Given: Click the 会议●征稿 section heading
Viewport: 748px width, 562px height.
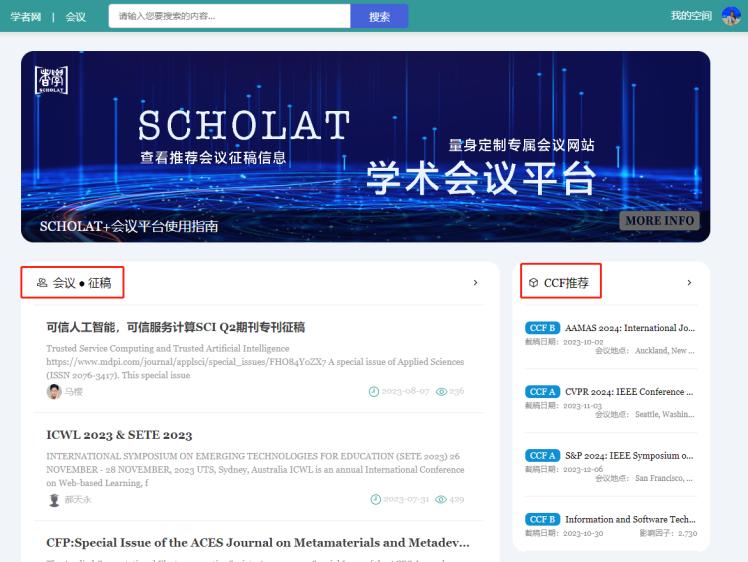Looking at the screenshot, I should (82, 283).
